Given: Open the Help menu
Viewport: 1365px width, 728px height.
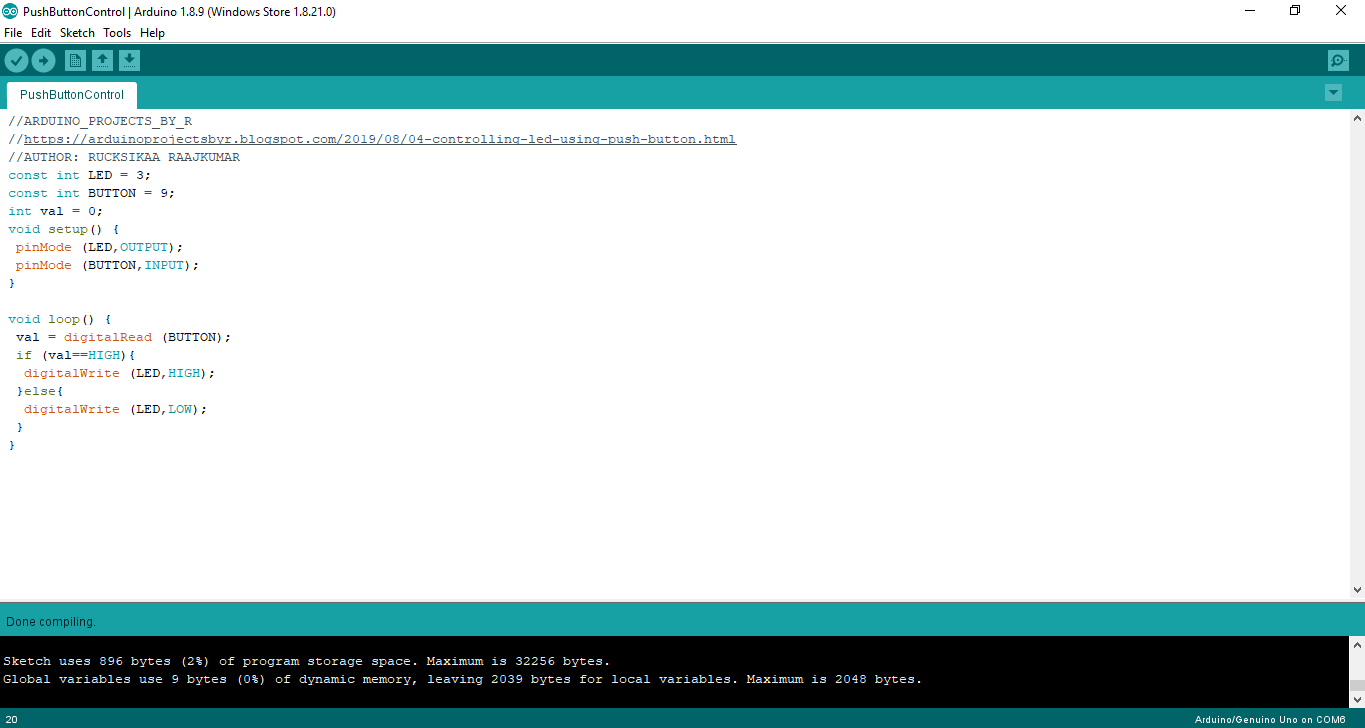Looking at the screenshot, I should pyautogui.click(x=152, y=33).
